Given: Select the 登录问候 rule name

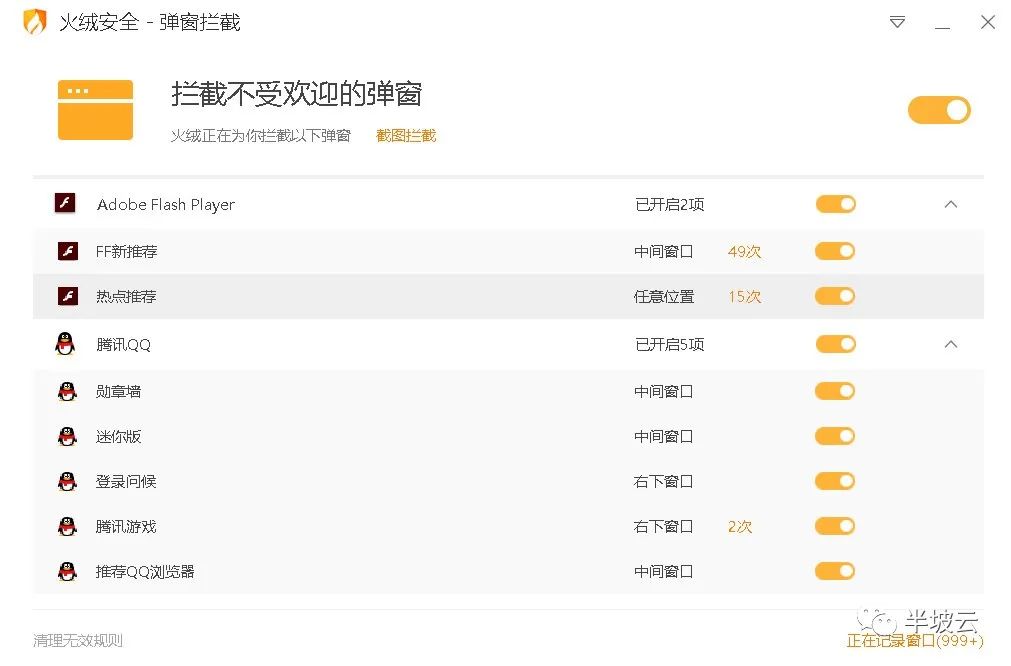Looking at the screenshot, I should (126, 482).
